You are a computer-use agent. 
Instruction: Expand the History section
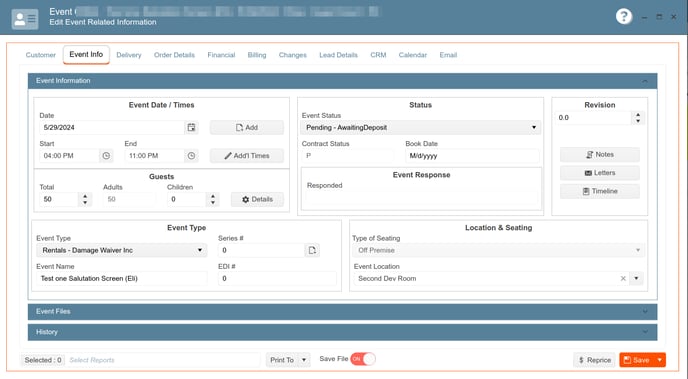[645, 332]
